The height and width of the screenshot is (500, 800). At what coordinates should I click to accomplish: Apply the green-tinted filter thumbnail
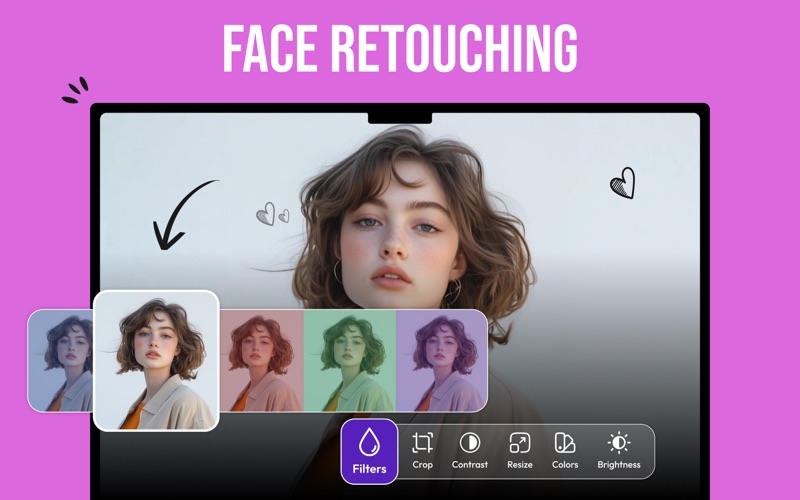tap(350, 360)
